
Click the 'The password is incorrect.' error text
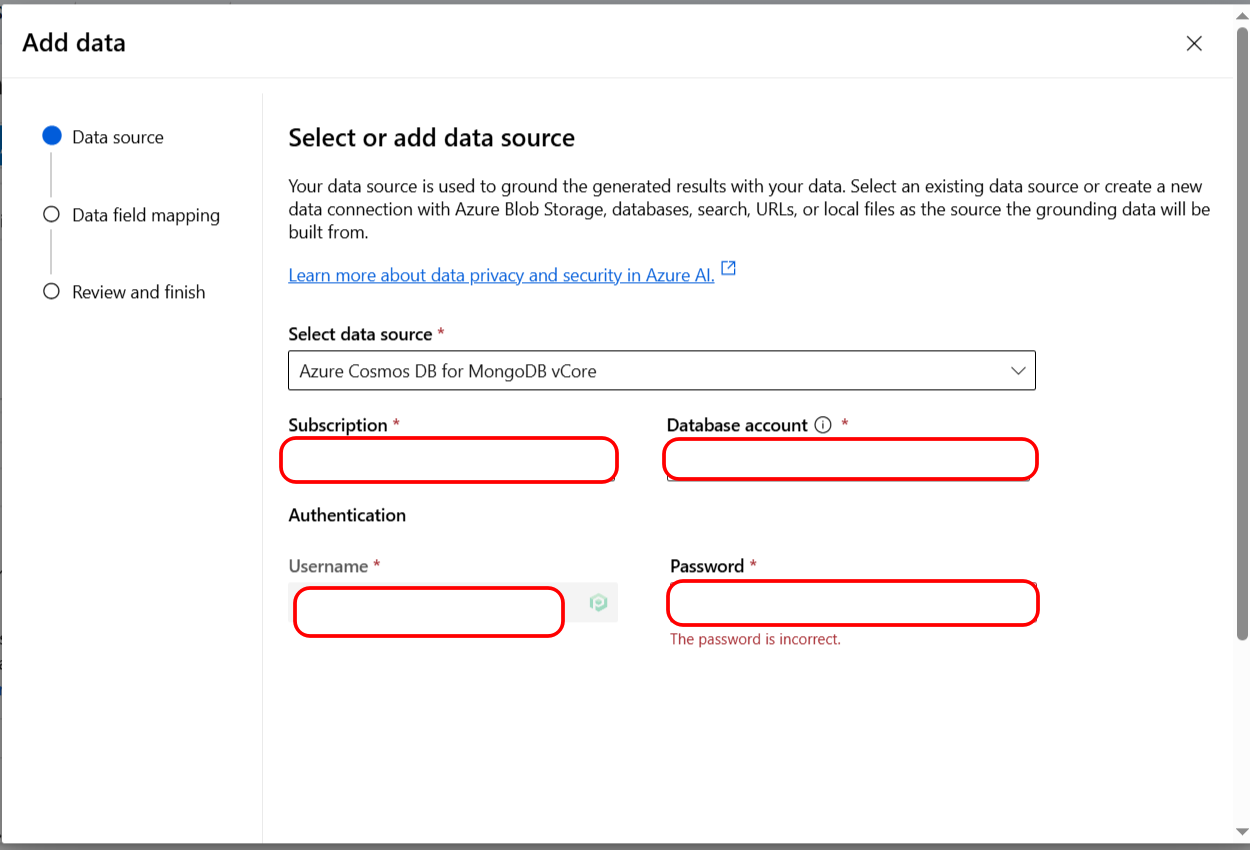755,639
